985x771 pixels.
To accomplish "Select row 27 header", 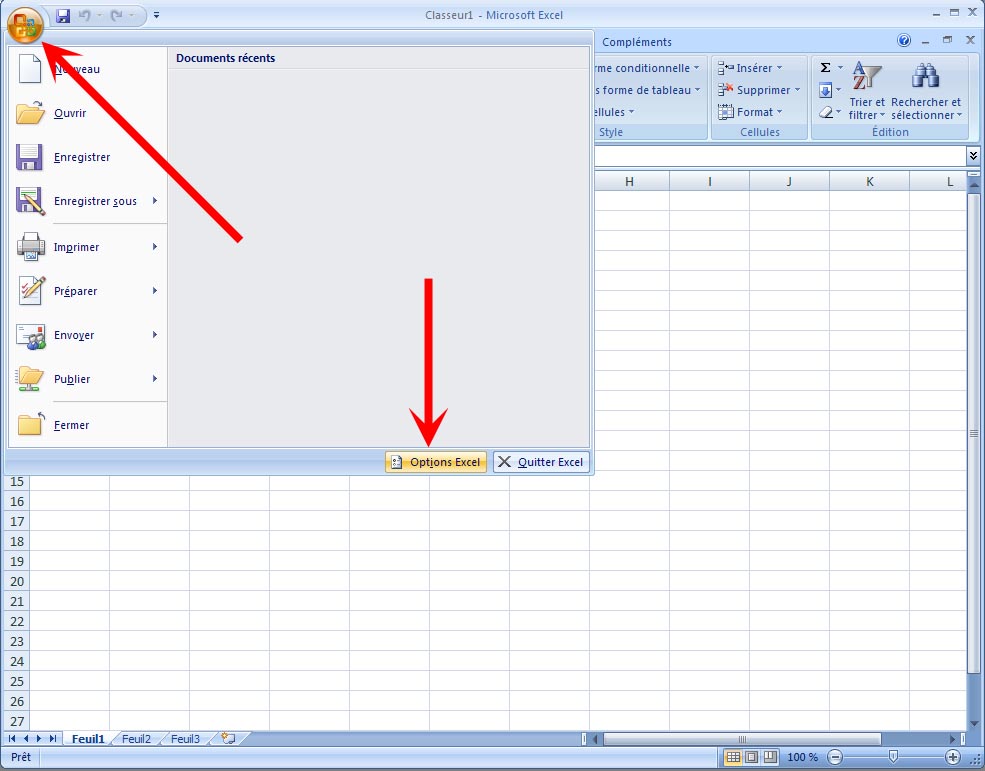I will click(x=17, y=721).
